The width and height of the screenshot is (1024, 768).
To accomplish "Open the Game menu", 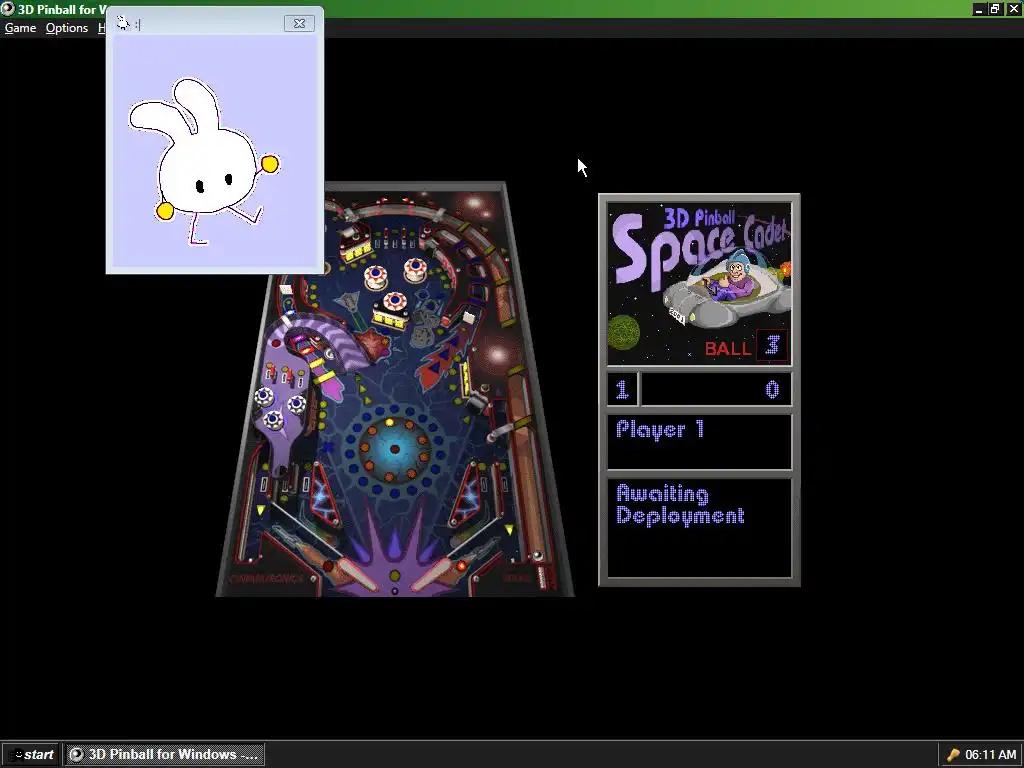I will coord(20,28).
